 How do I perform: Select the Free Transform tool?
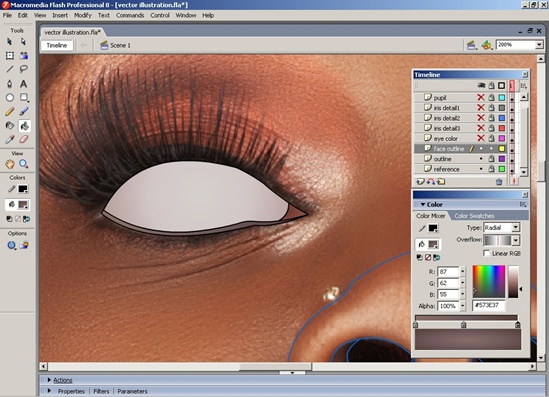click(x=9, y=55)
